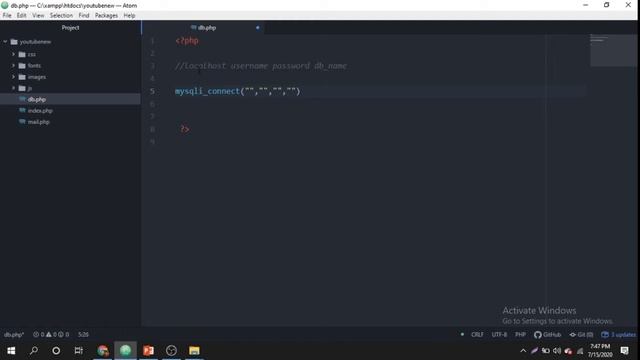
Task: Change UTF-8 encoding in status bar
Action: [x=499, y=335]
